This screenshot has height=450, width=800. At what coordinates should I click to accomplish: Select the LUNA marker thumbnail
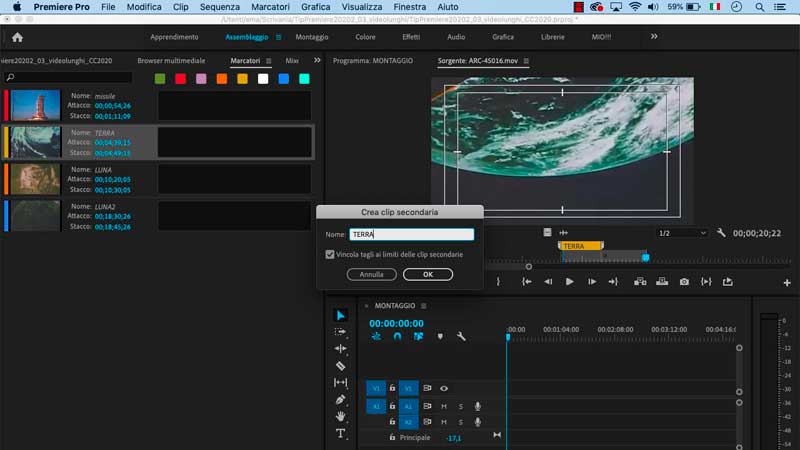tap(36, 179)
